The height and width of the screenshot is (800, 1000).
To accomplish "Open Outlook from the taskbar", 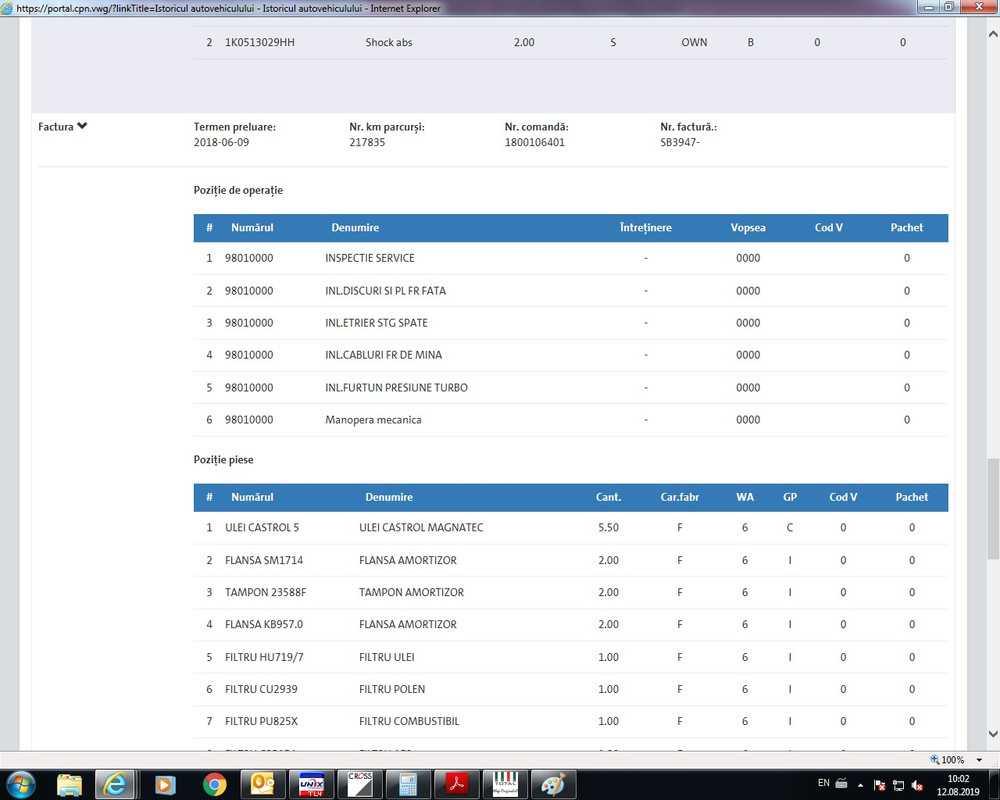I will coord(262,784).
